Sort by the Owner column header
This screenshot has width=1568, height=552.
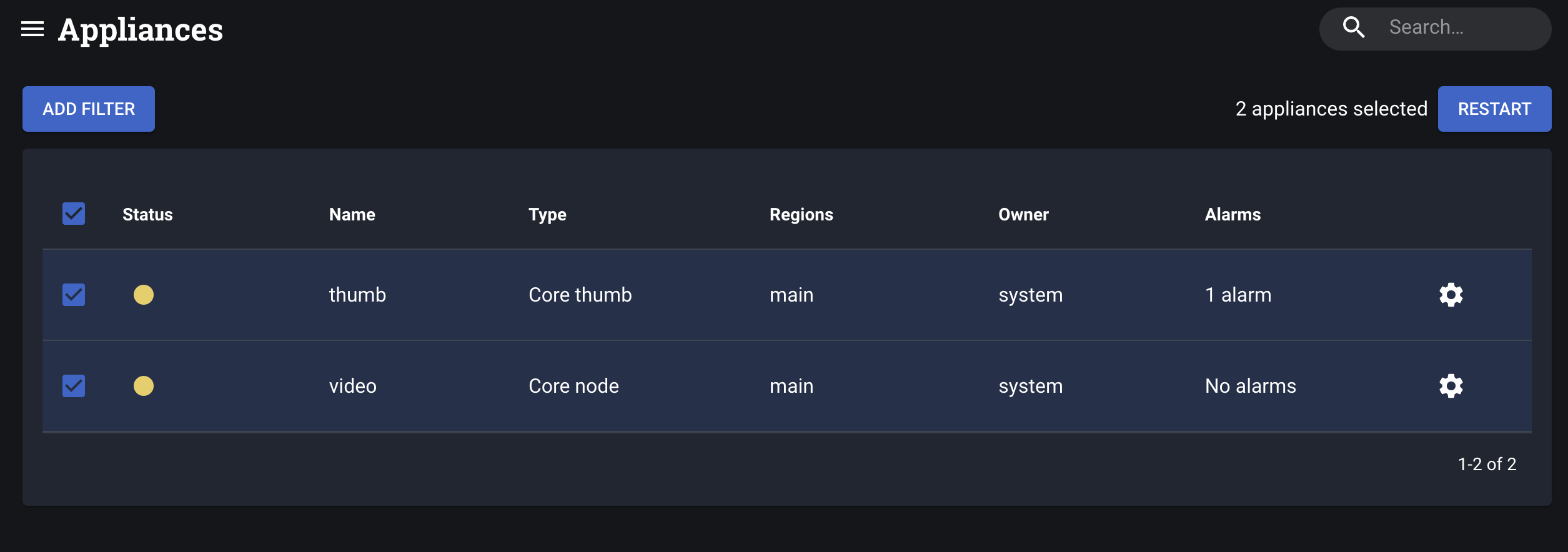pyautogui.click(x=1023, y=214)
